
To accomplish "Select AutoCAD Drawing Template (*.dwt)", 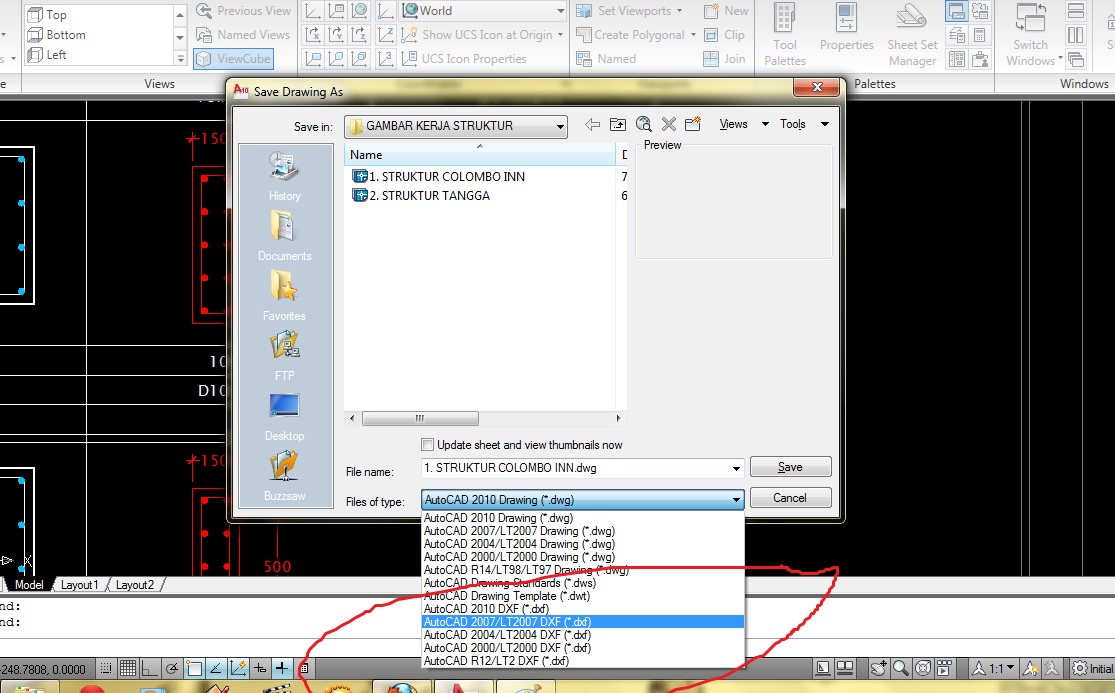I will 582,596.
